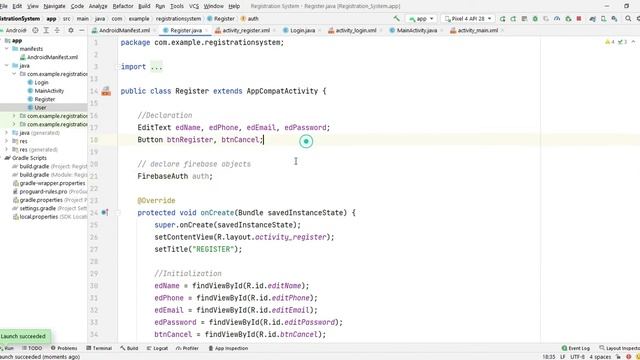
Task: Expand the res (generated) folder
Action: pos(7,149)
